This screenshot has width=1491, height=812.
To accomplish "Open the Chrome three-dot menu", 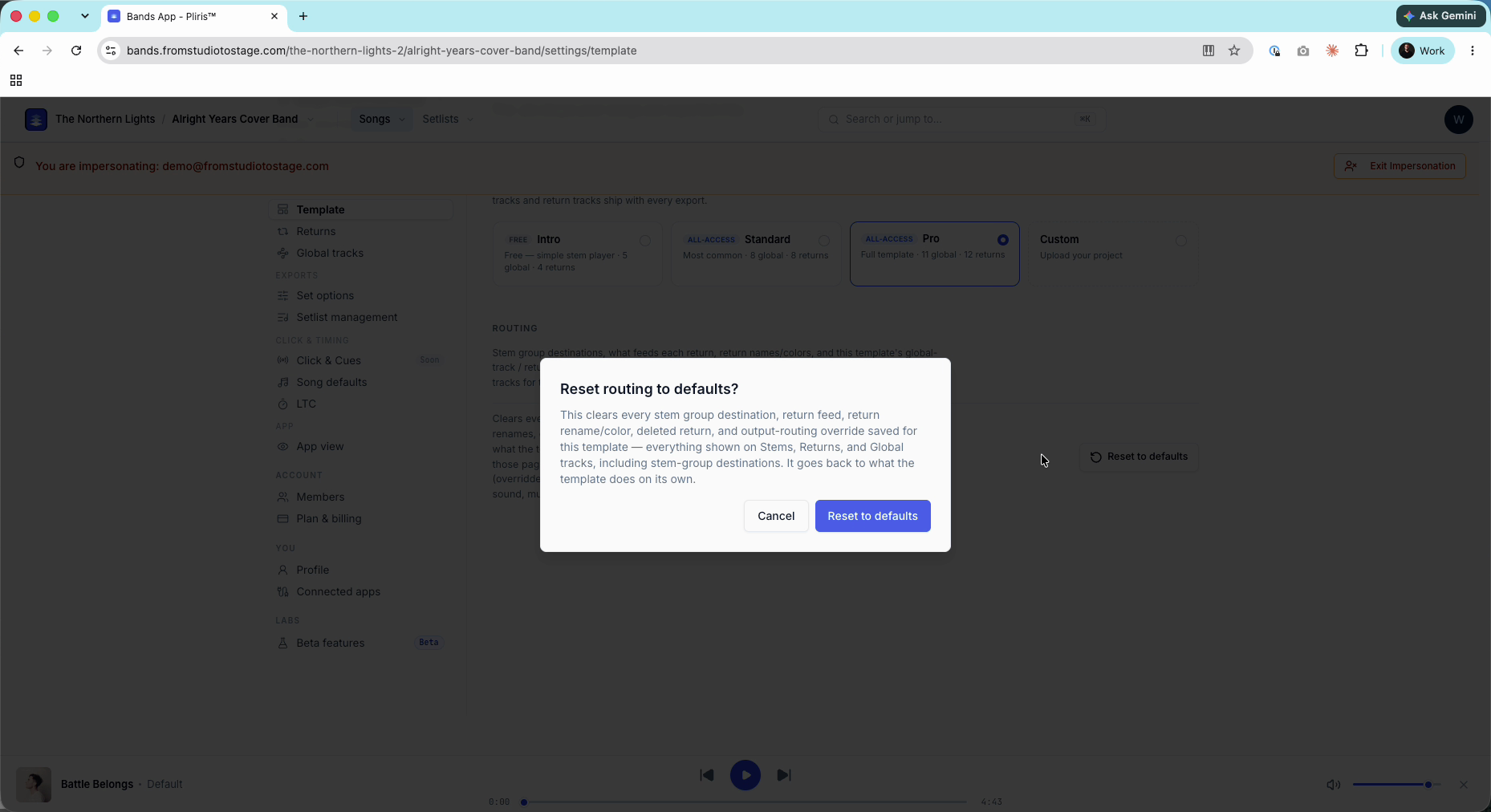I will [x=1472, y=51].
